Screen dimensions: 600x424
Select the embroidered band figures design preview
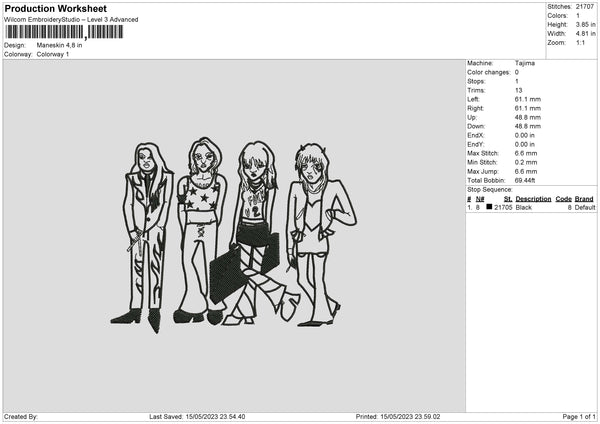pyautogui.click(x=234, y=235)
